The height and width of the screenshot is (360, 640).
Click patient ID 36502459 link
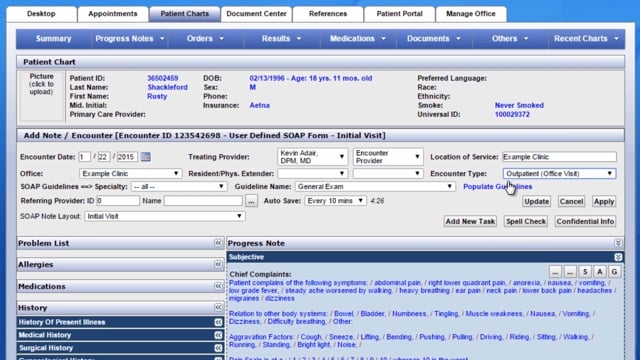162,78
